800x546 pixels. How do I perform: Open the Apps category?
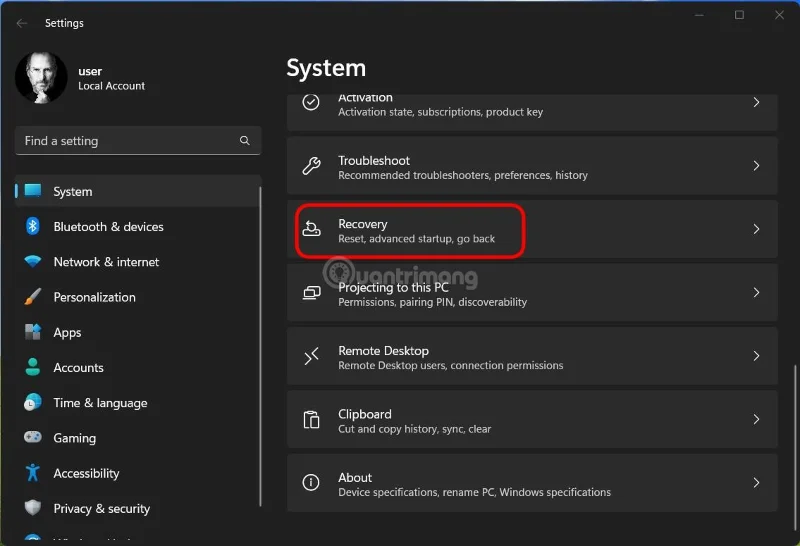(x=138, y=332)
